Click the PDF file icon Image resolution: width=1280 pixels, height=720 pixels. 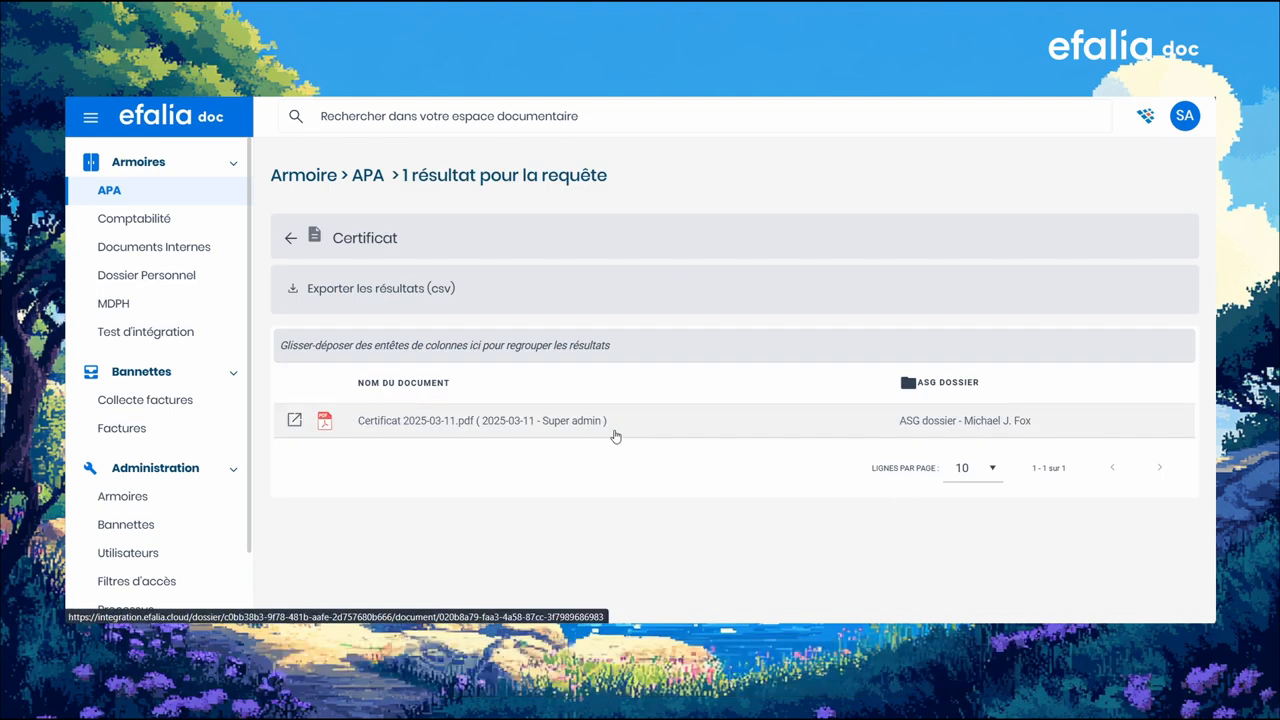click(324, 420)
